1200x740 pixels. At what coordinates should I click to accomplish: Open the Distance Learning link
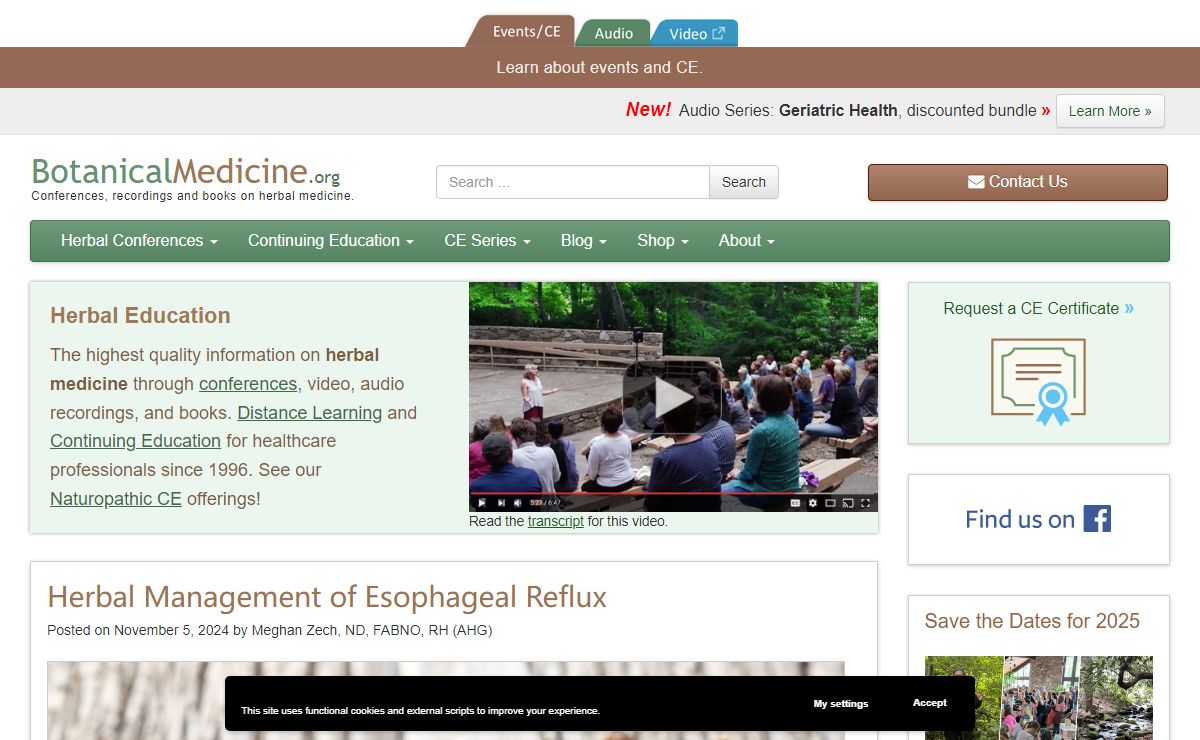310,412
